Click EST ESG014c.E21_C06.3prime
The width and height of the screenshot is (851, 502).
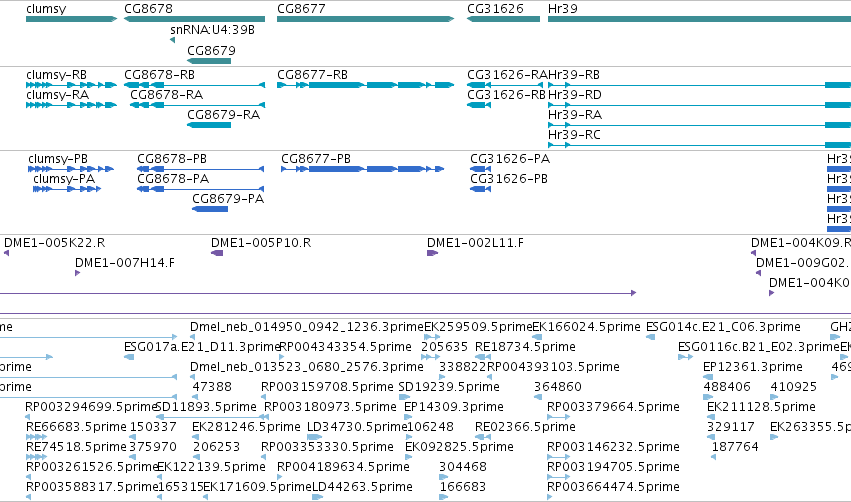tap(723, 327)
